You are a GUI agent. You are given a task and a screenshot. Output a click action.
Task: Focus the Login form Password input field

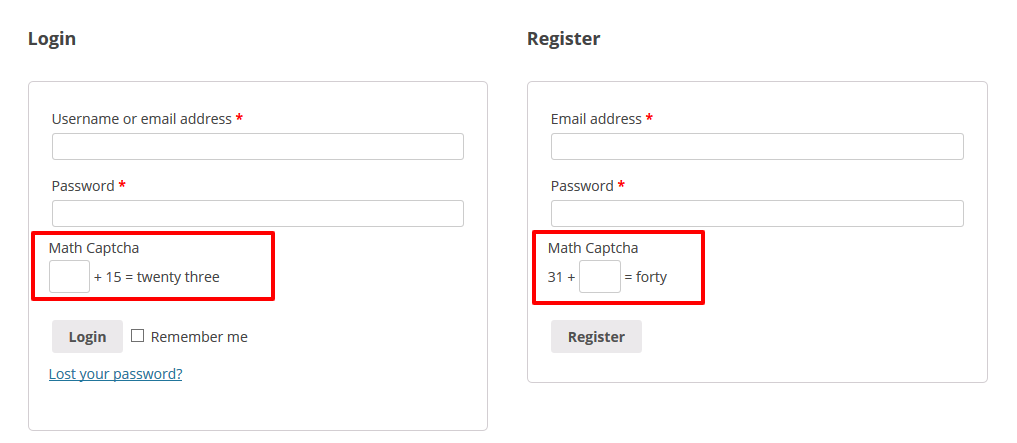click(257, 214)
